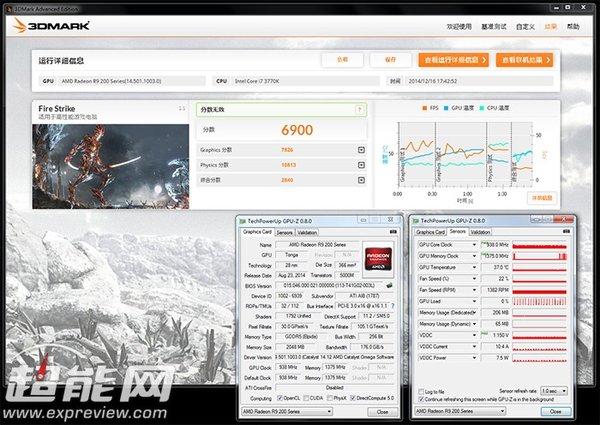Viewport: 600px width, 425px height.
Task: Click the help icon on invalid score banner
Action: coord(360,109)
